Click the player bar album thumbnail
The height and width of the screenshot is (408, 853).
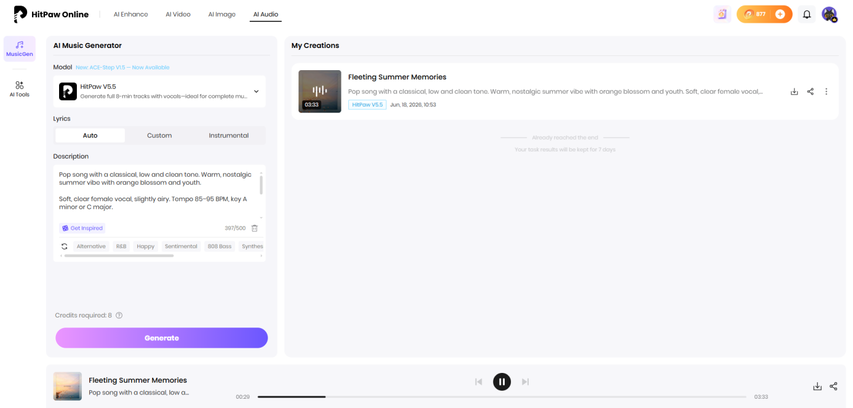pos(67,386)
